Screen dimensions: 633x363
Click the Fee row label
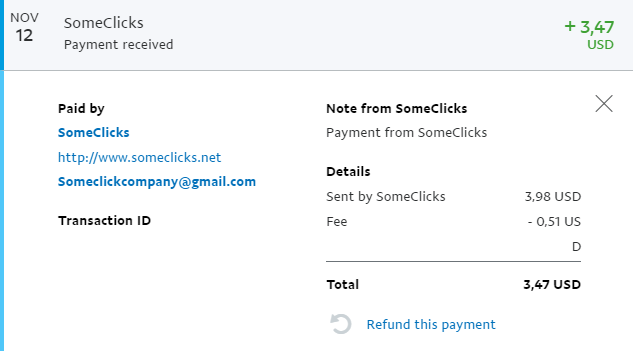point(337,222)
